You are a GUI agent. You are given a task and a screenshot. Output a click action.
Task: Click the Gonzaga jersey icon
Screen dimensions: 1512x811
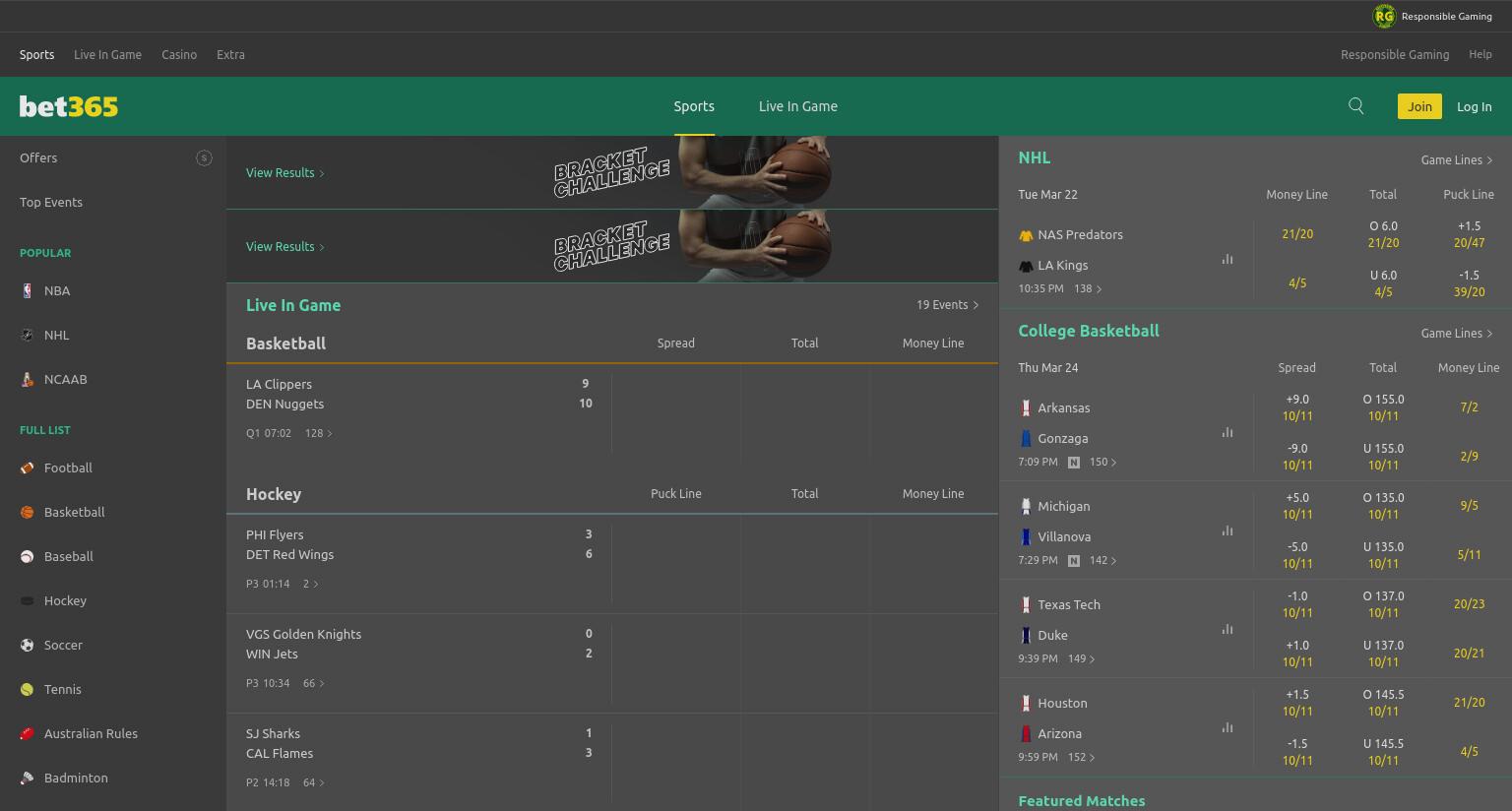tap(1026, 438)
